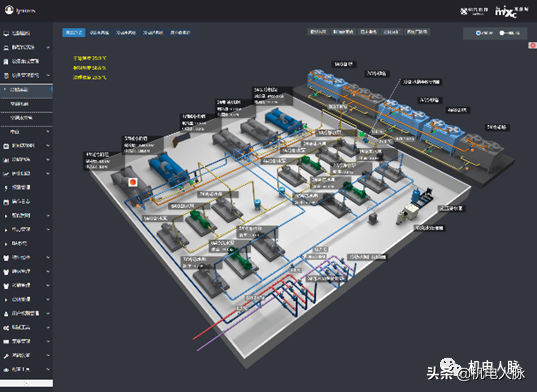Click first gray button in top center group

318,32
